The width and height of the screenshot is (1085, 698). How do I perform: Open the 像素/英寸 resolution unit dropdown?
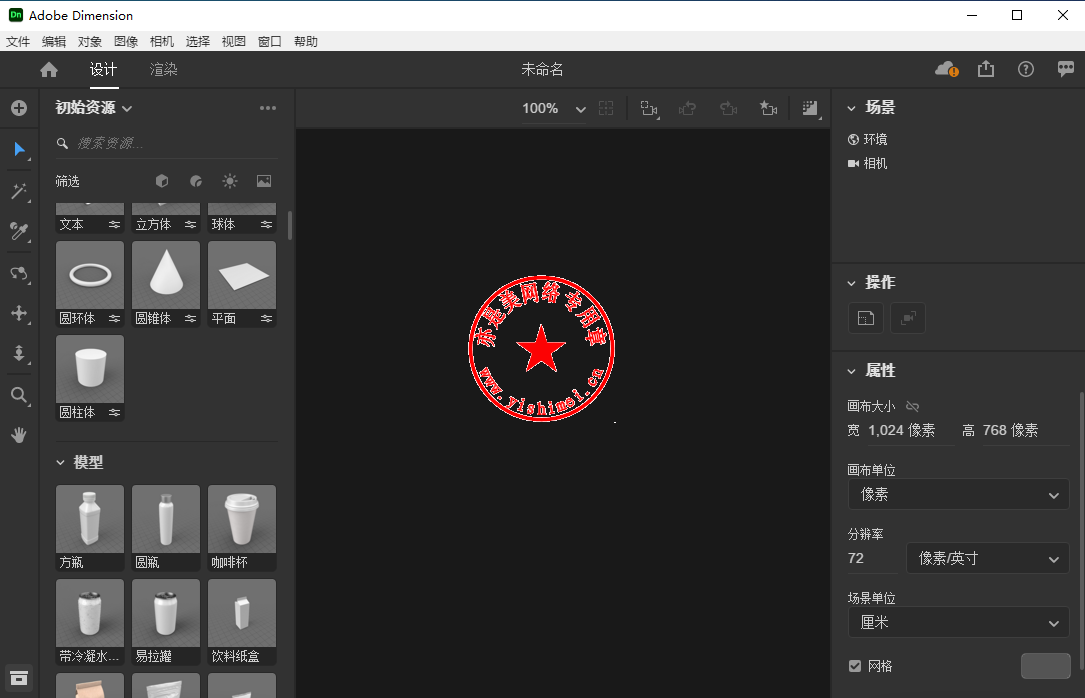(x=987, y=558)
